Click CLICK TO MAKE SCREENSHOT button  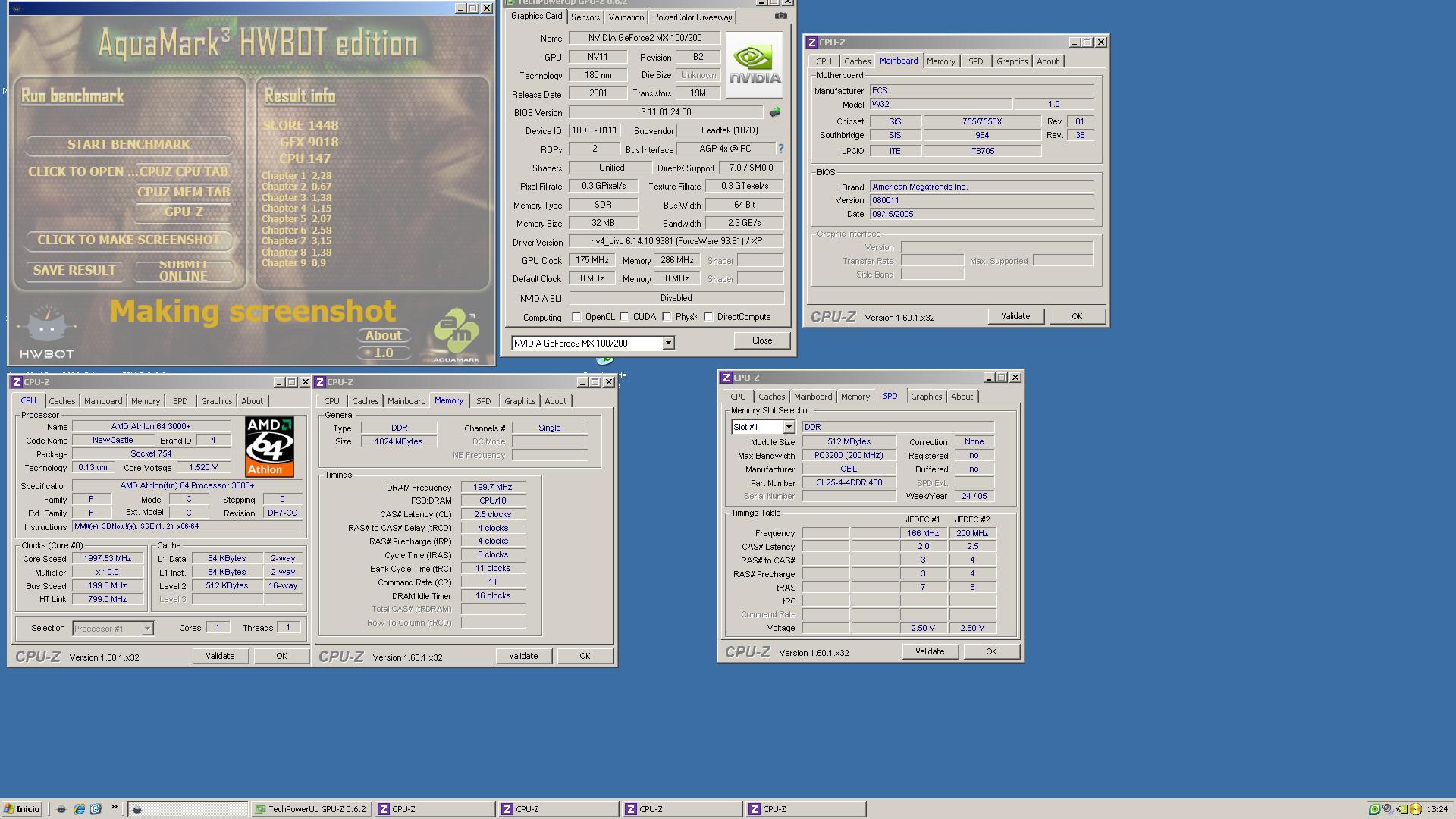pos(129,240)
